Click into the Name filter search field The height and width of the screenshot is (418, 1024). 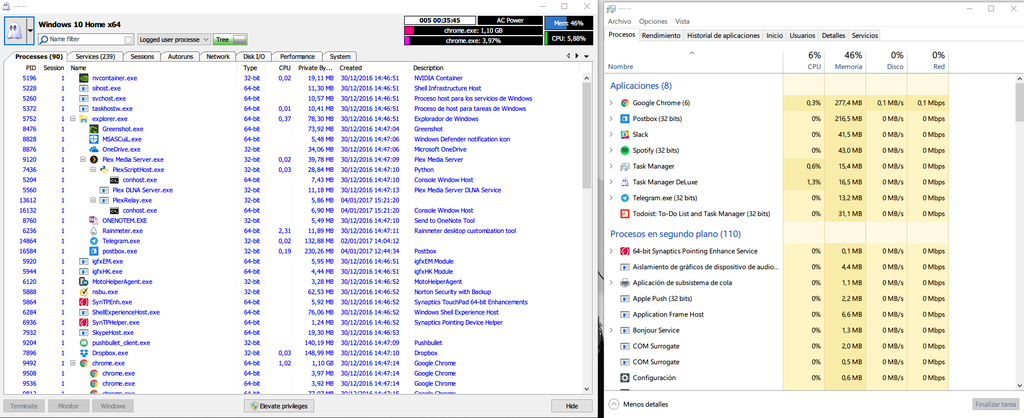pos(86,40)
